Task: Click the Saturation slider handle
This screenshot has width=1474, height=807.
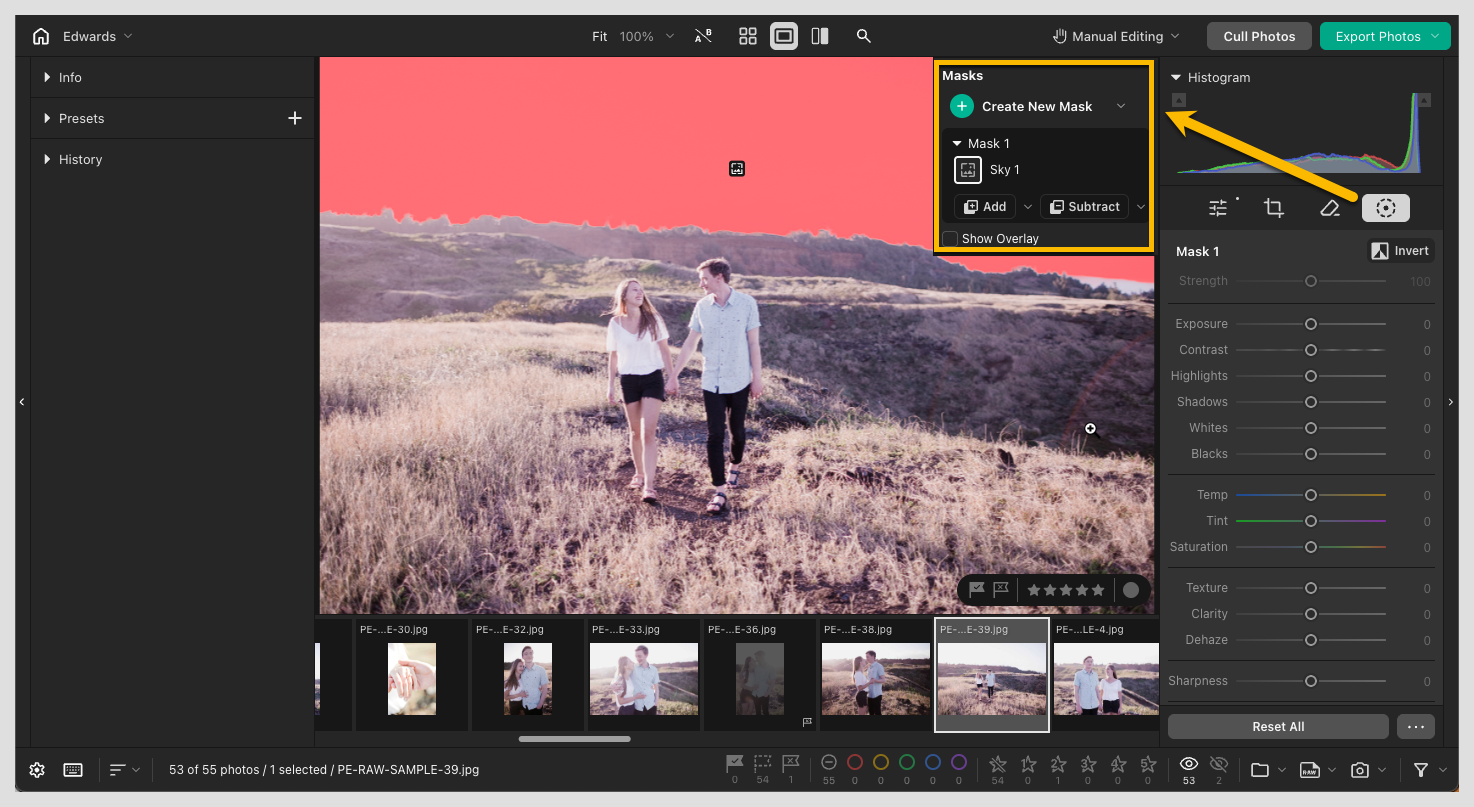Action: tap(1310, 547)
